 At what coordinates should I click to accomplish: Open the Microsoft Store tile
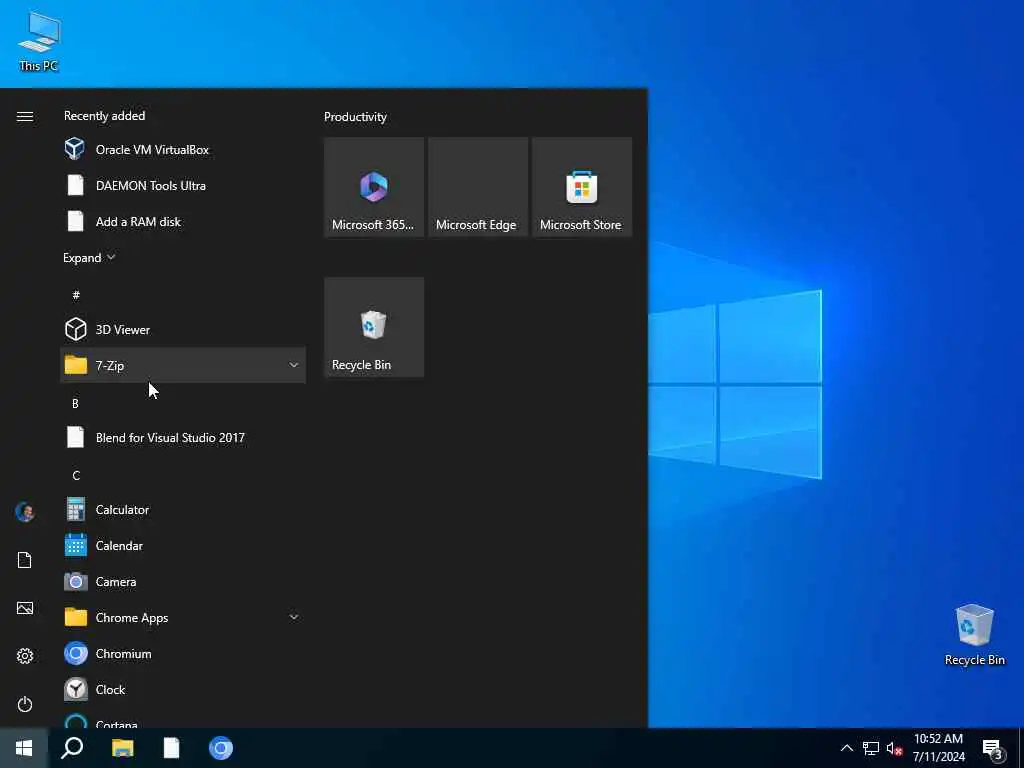(582, 187)
